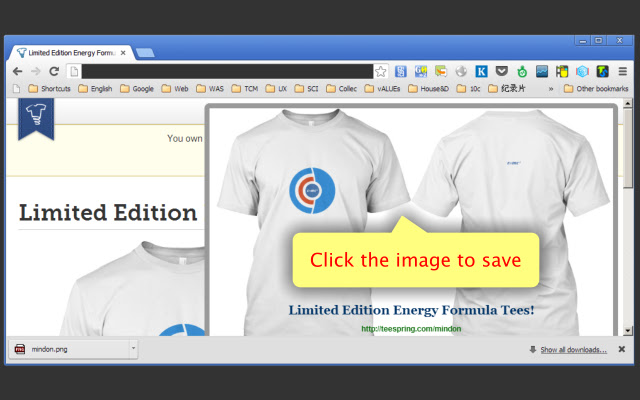Open the 10c bookmark folder

(469, 89)
